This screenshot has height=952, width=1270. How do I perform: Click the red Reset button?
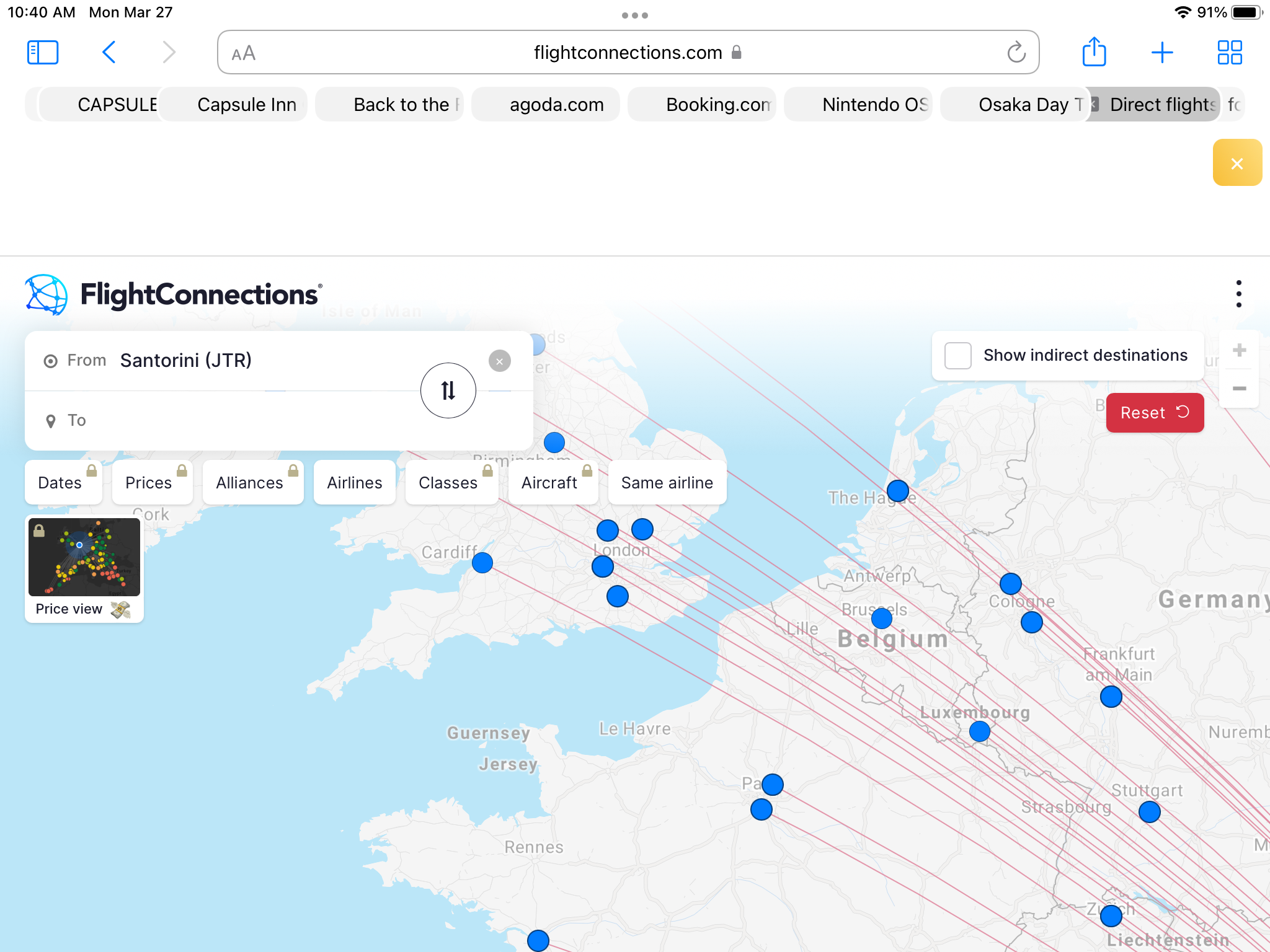click(x=1155, y=413)
